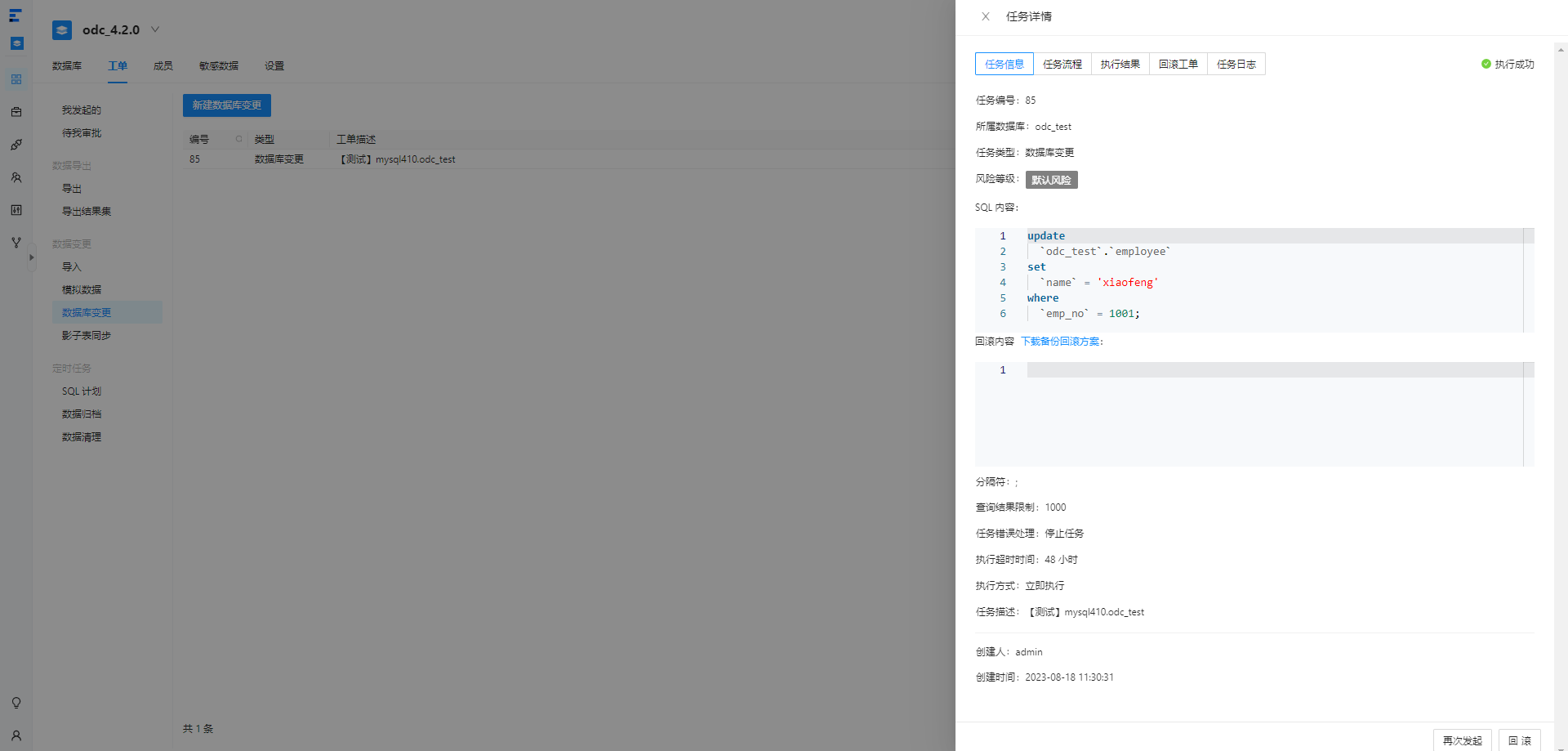Open the 成员 tab

163,66
